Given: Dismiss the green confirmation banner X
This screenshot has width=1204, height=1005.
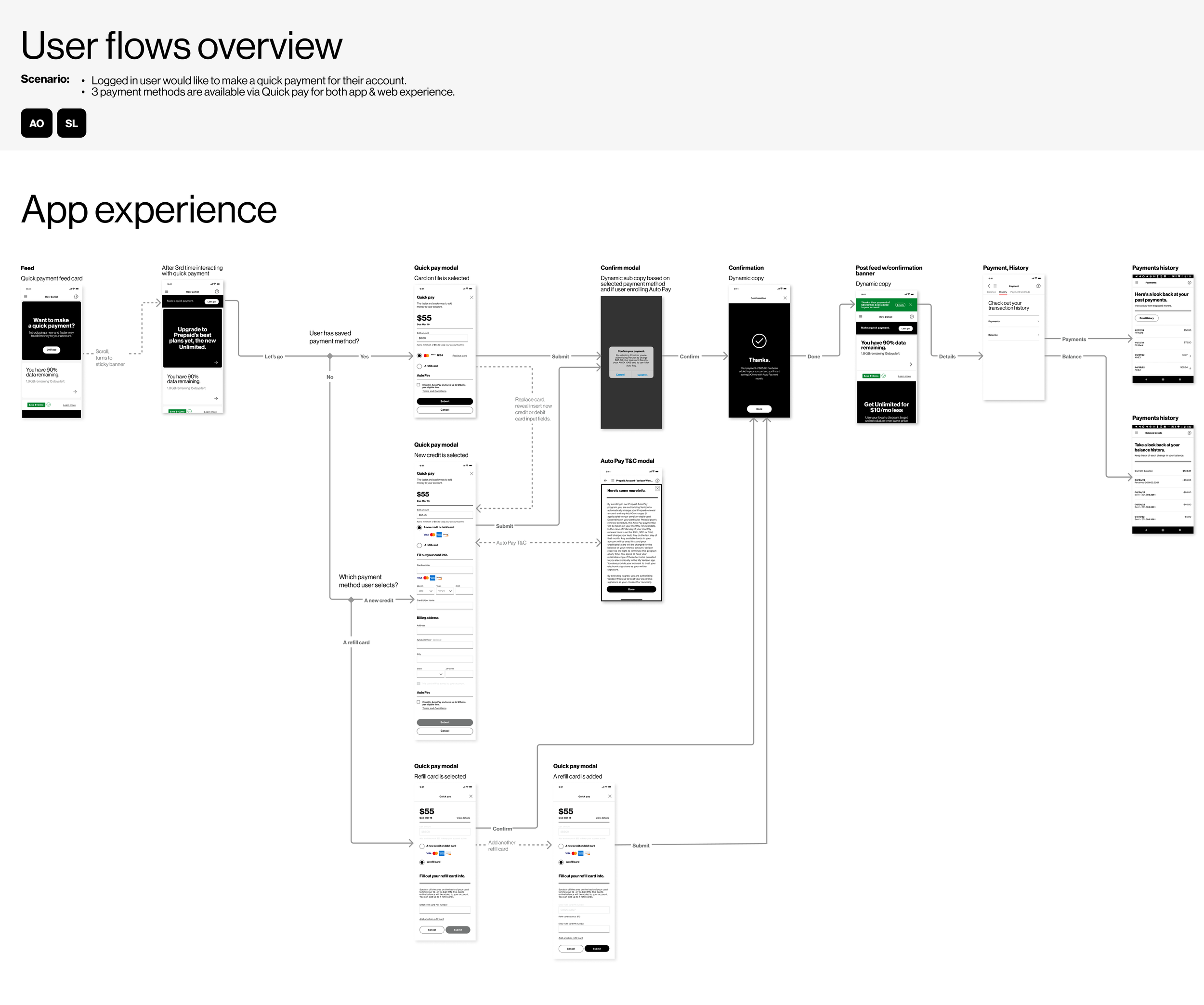Looking at the screenshot, I should [x=910, y=305].
